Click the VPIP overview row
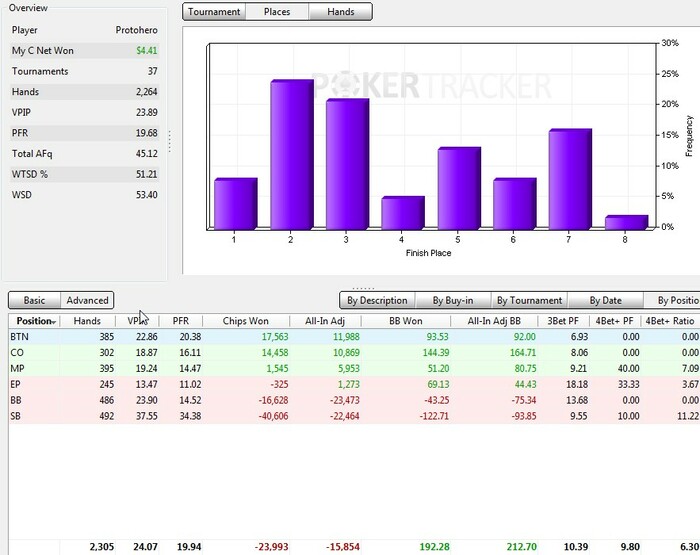The height and width of the screenshot is (555, 700). [x=84, y=113]
